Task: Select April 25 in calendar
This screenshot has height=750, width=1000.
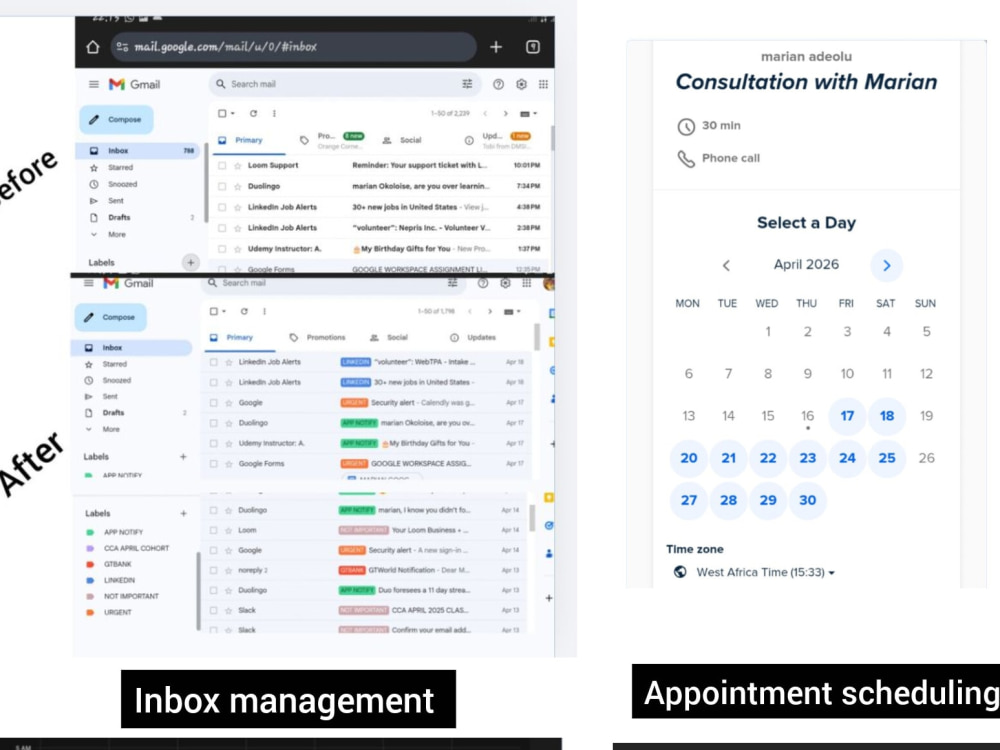Action: click(886, 459)
